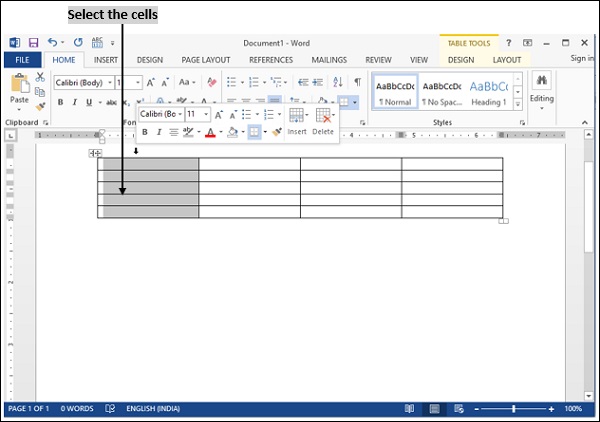600x422 pixels.
Task: Click the Insert table icon in mini toolbar
Action: coord(297,118)
